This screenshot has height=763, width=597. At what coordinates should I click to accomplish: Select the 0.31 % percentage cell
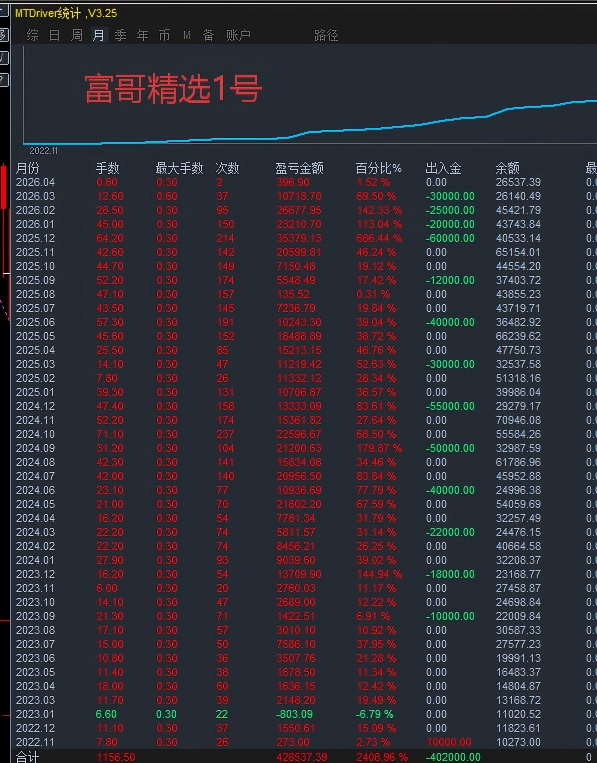point(373,294)
